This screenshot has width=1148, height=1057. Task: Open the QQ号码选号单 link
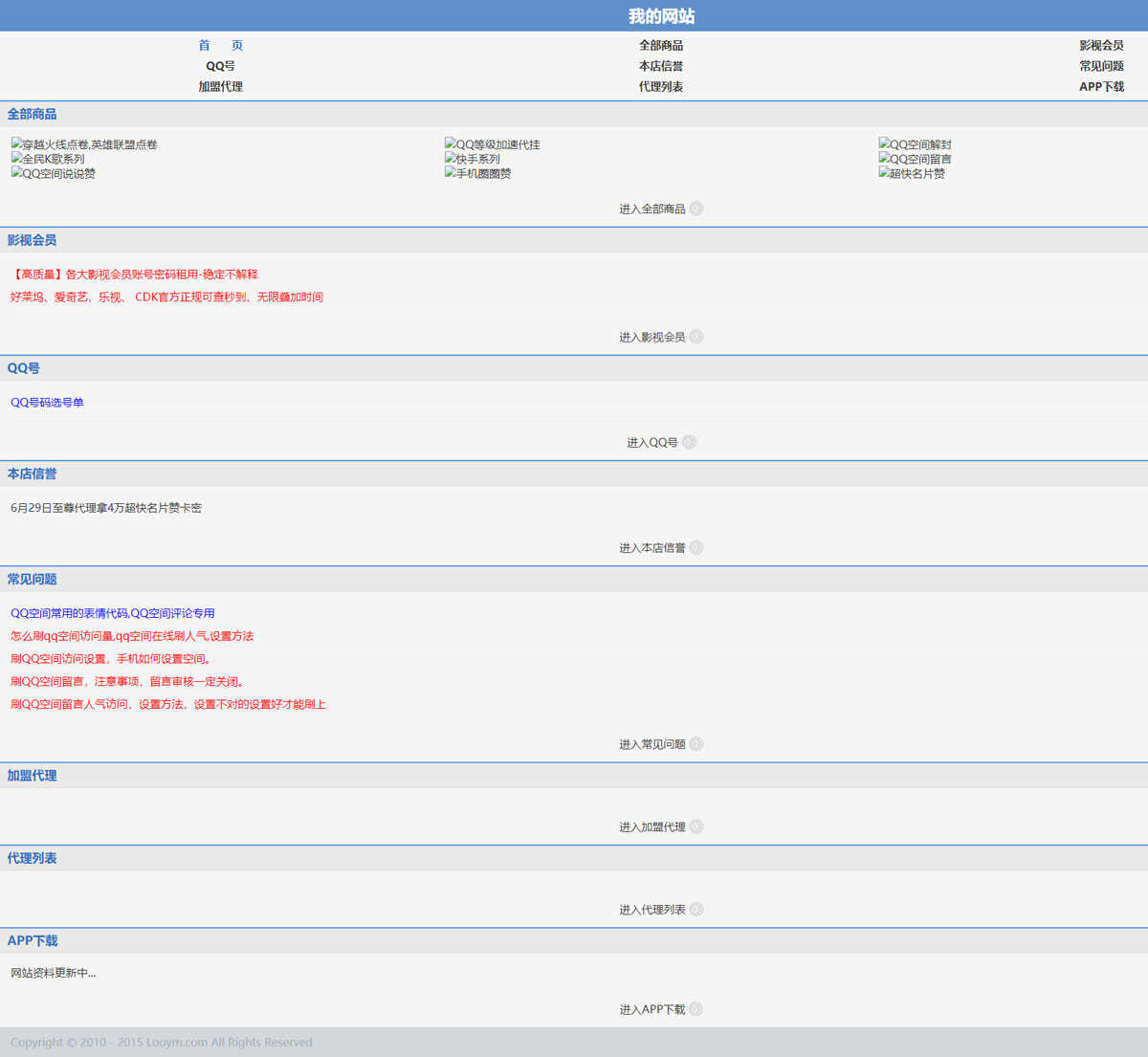pyautogui.click(x=47, y=403)
